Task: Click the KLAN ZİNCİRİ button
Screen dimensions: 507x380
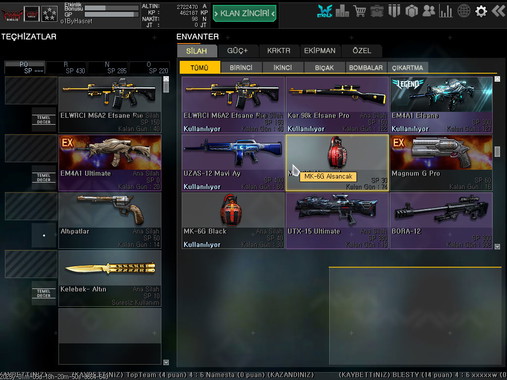Action: pos(245,13)
